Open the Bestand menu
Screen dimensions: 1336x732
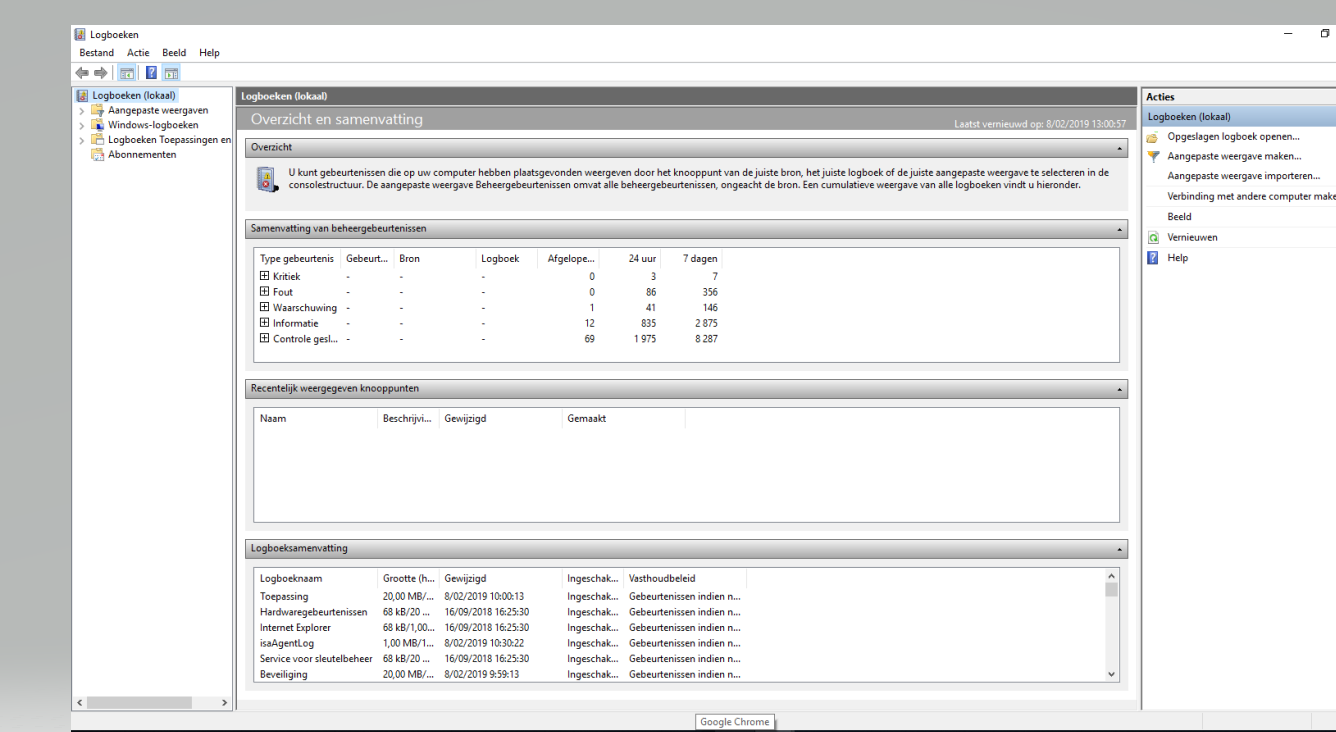(97, 53)
